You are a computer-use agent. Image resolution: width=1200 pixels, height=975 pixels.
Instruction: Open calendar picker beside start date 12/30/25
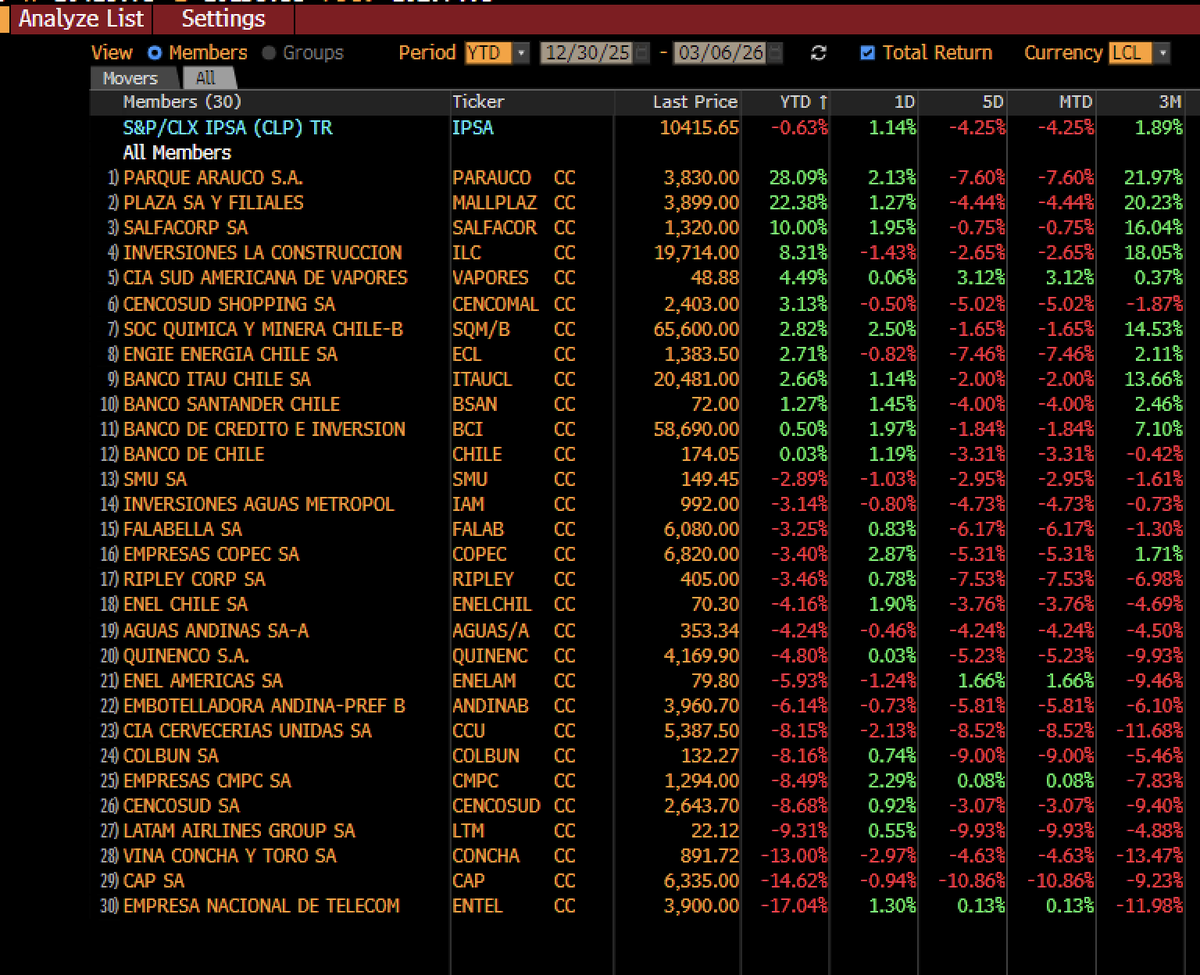click(x=641, y=53)
